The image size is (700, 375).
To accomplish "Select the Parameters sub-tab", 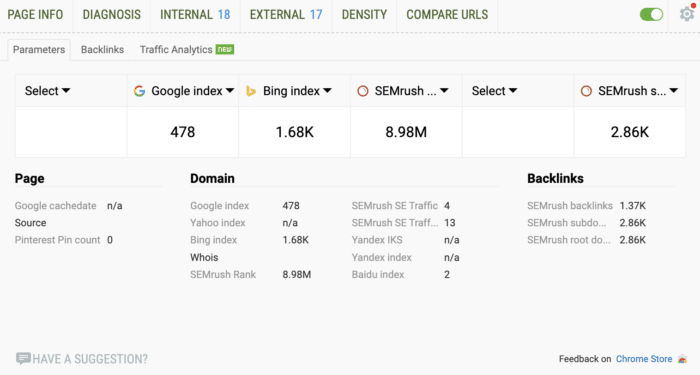I will [39, 50].
